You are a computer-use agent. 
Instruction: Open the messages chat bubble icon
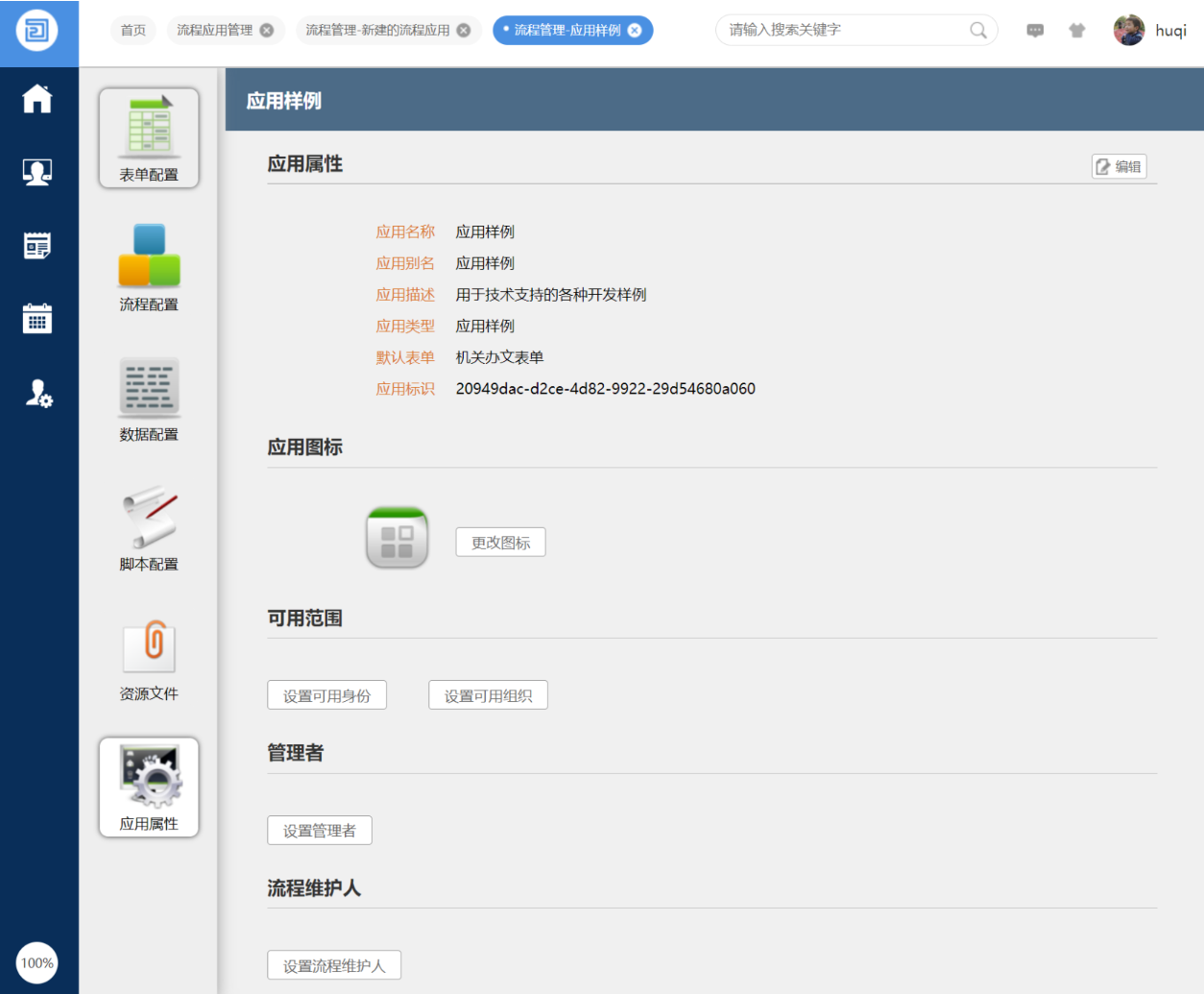[x=1035, y=31]
